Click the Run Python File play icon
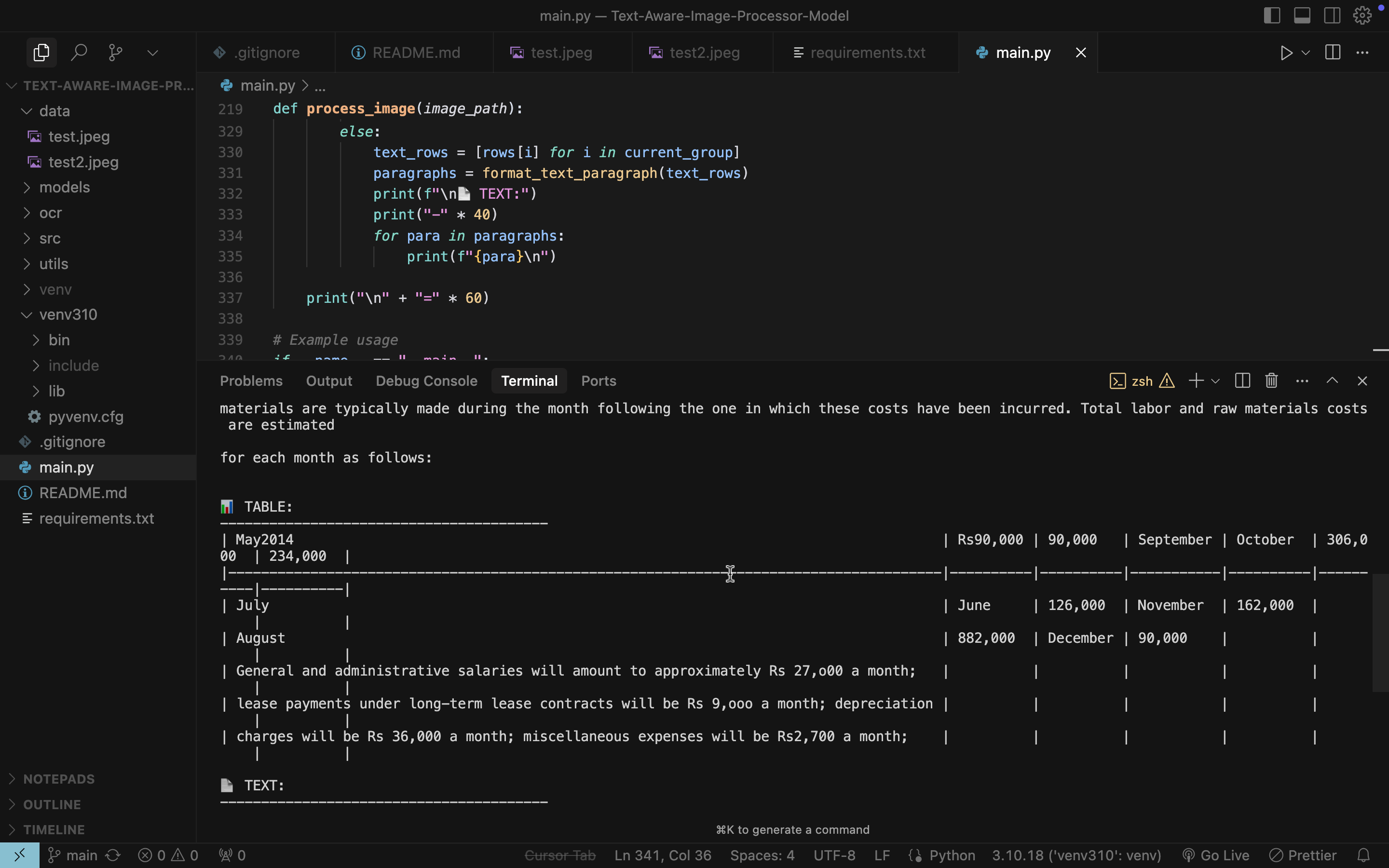 (1286, 53)
